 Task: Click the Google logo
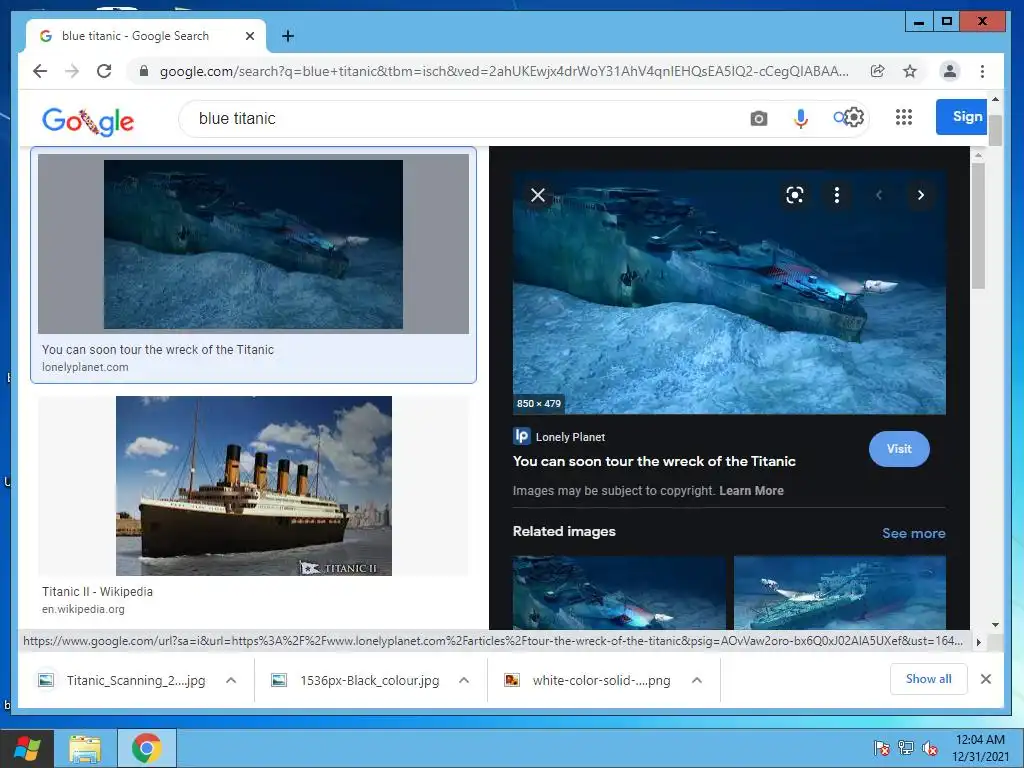[x=88, y=121]
